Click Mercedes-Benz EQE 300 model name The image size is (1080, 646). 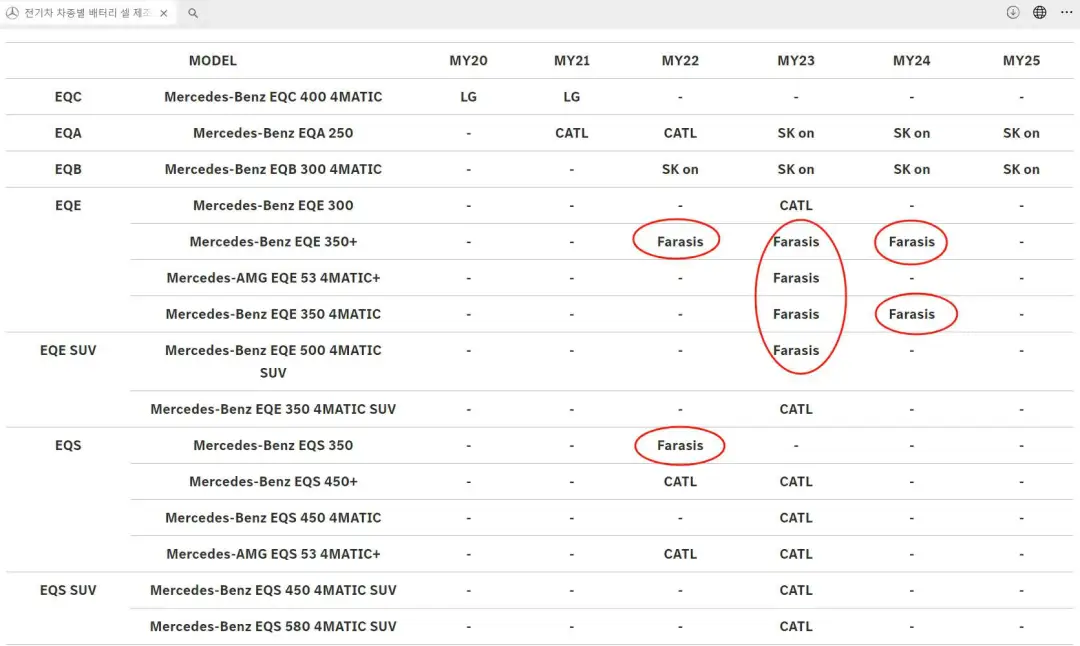(x=273, y=205)
